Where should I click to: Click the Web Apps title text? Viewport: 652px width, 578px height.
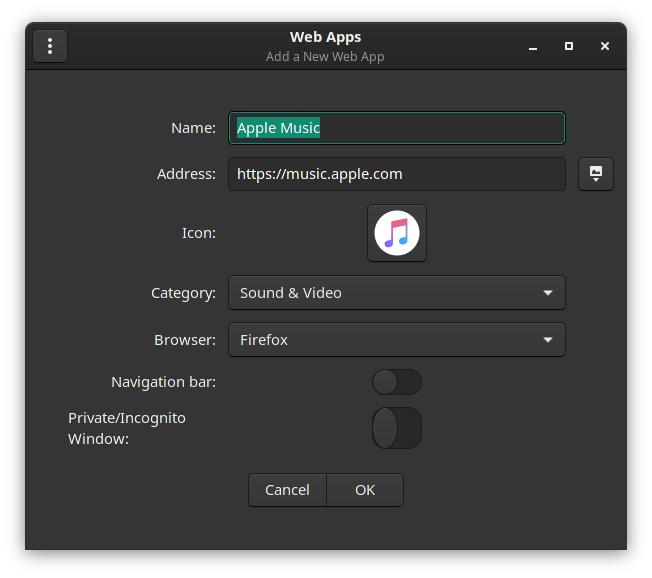tap(326, 37)
